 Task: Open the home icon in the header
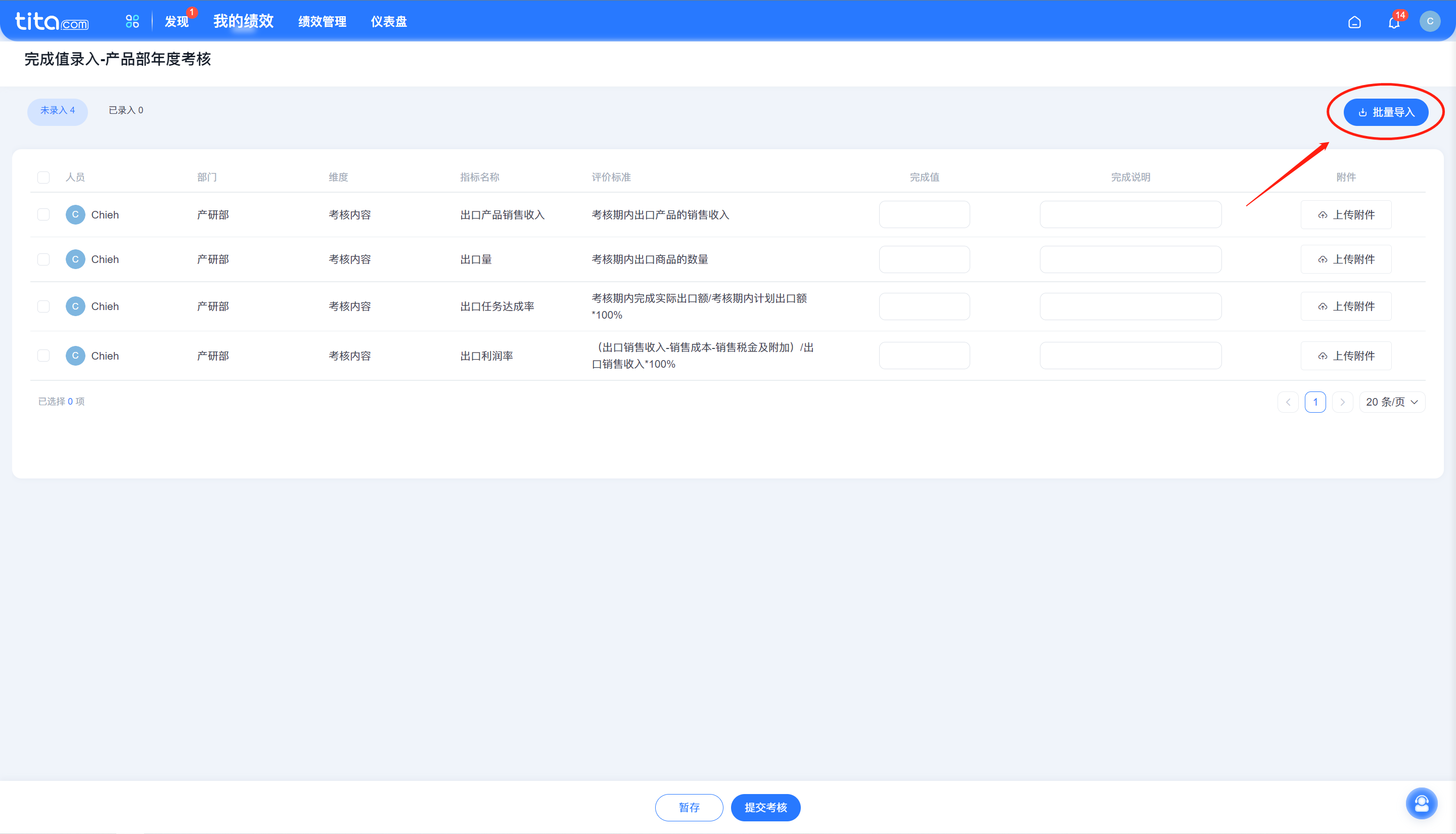click(x=1354, y=22)
